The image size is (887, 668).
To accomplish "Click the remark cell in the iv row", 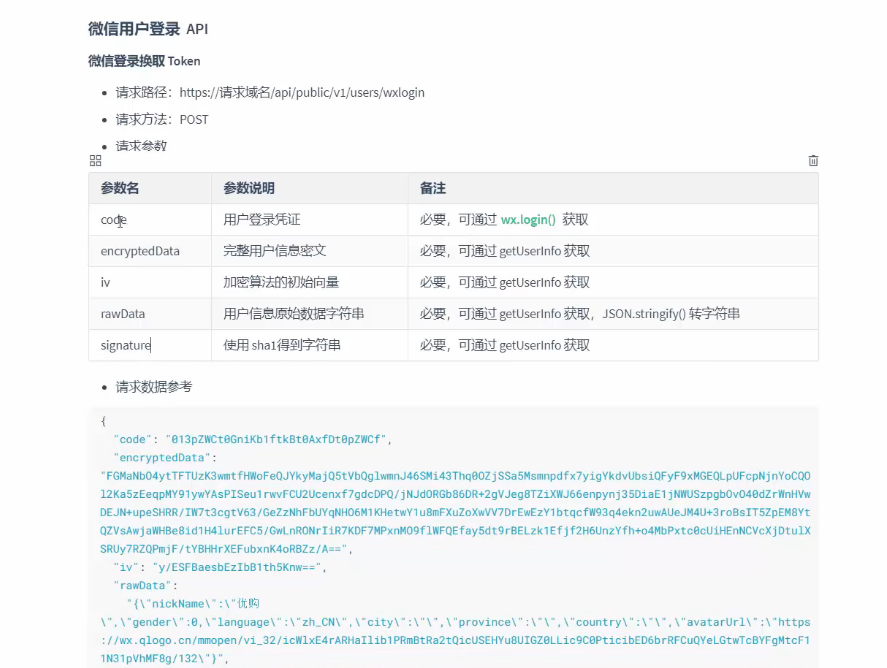I will pos(613,282).
